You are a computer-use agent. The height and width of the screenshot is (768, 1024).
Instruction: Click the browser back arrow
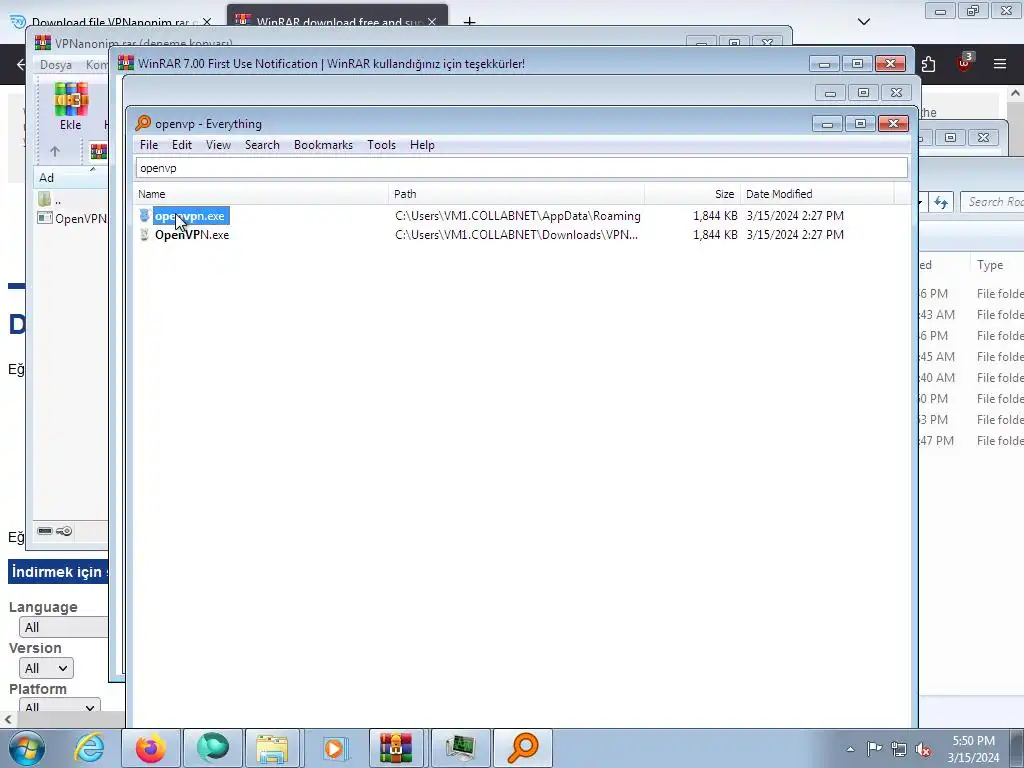[21, 64]
